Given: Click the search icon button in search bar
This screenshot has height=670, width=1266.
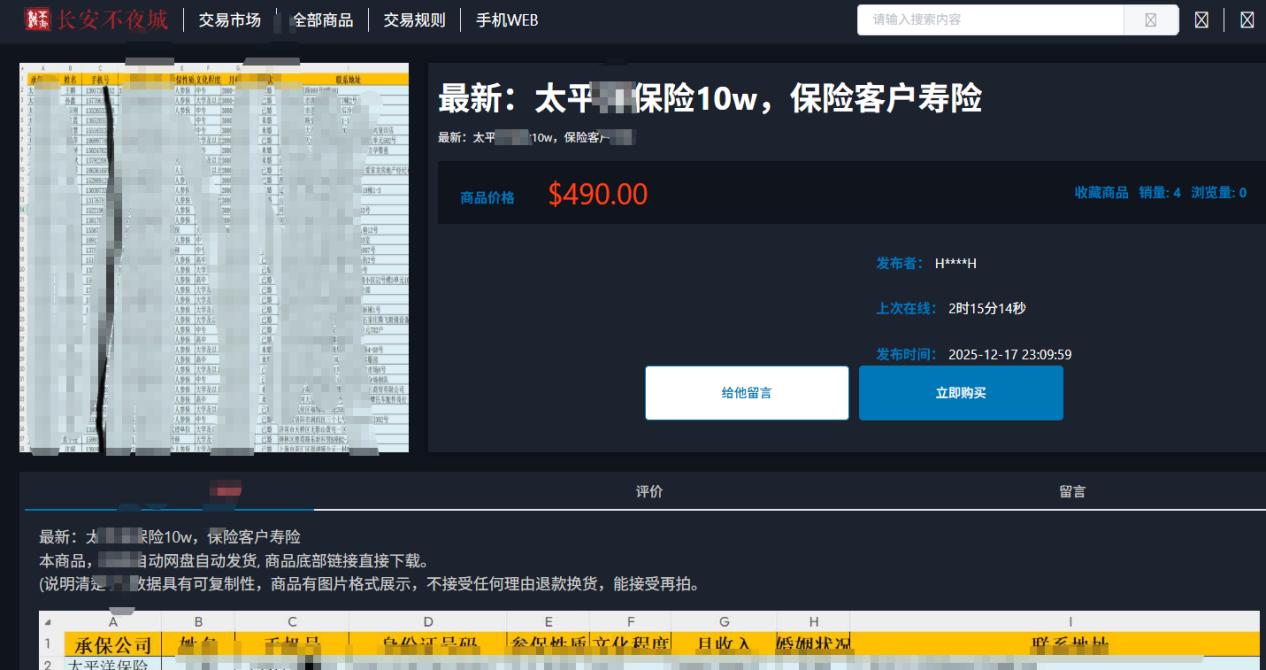Looking at the screenshot, I should point(1151,20).
